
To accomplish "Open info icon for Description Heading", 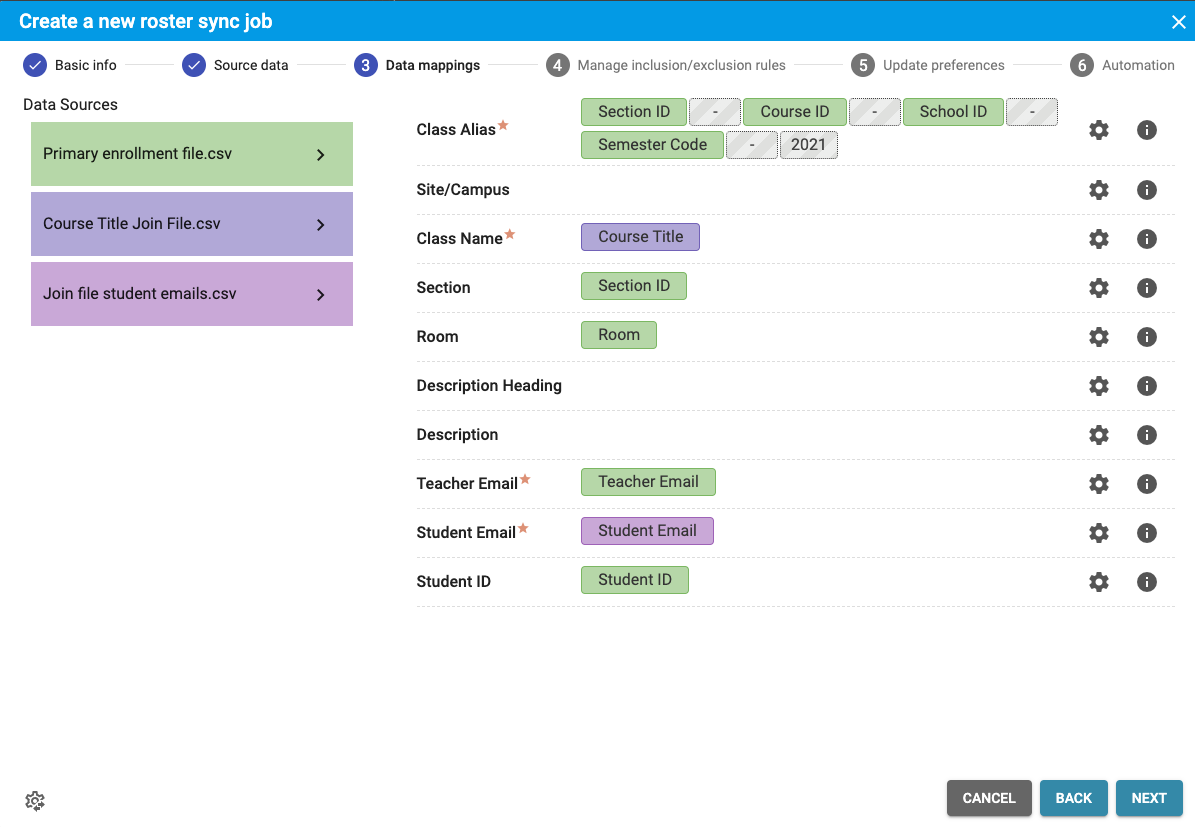I will click(1146, 386).
